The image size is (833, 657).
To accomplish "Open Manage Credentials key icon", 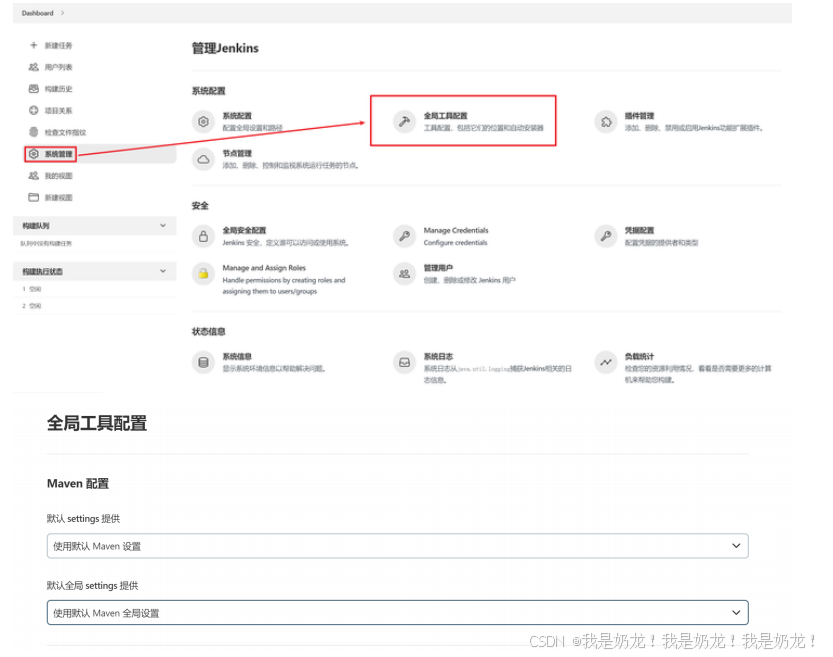I will click(404, 236).
